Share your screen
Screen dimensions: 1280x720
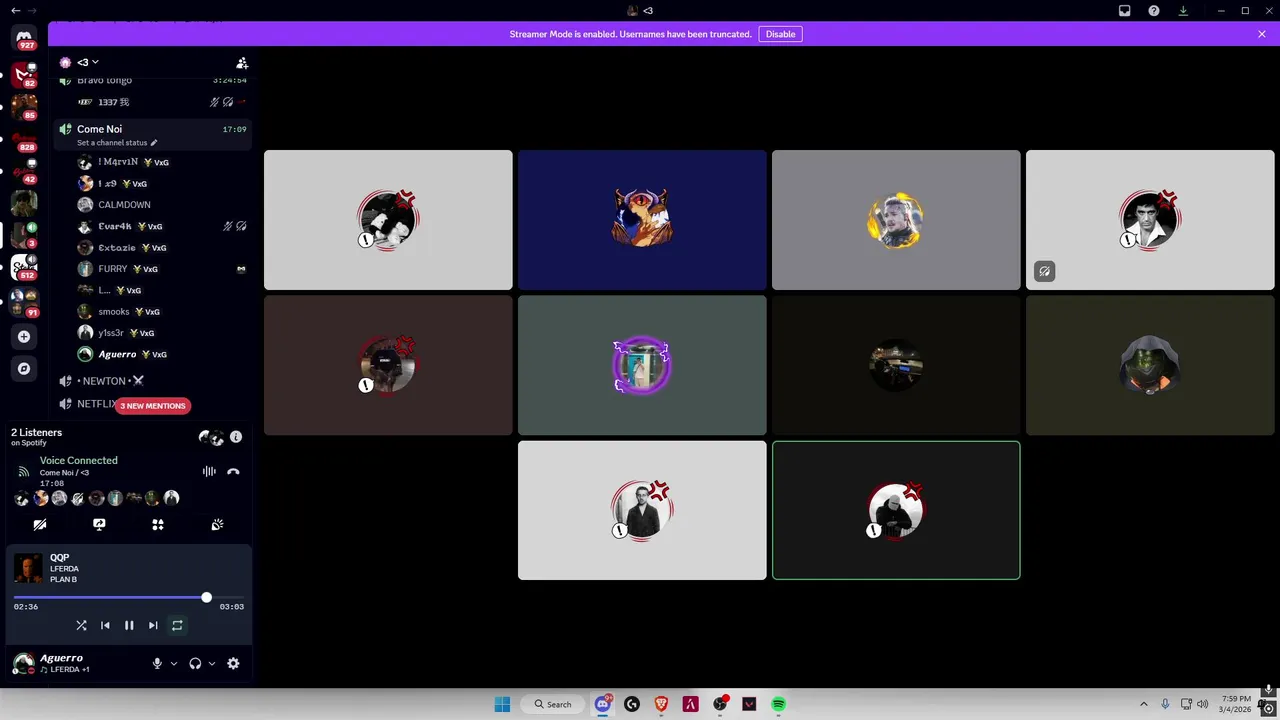point(99,524)
